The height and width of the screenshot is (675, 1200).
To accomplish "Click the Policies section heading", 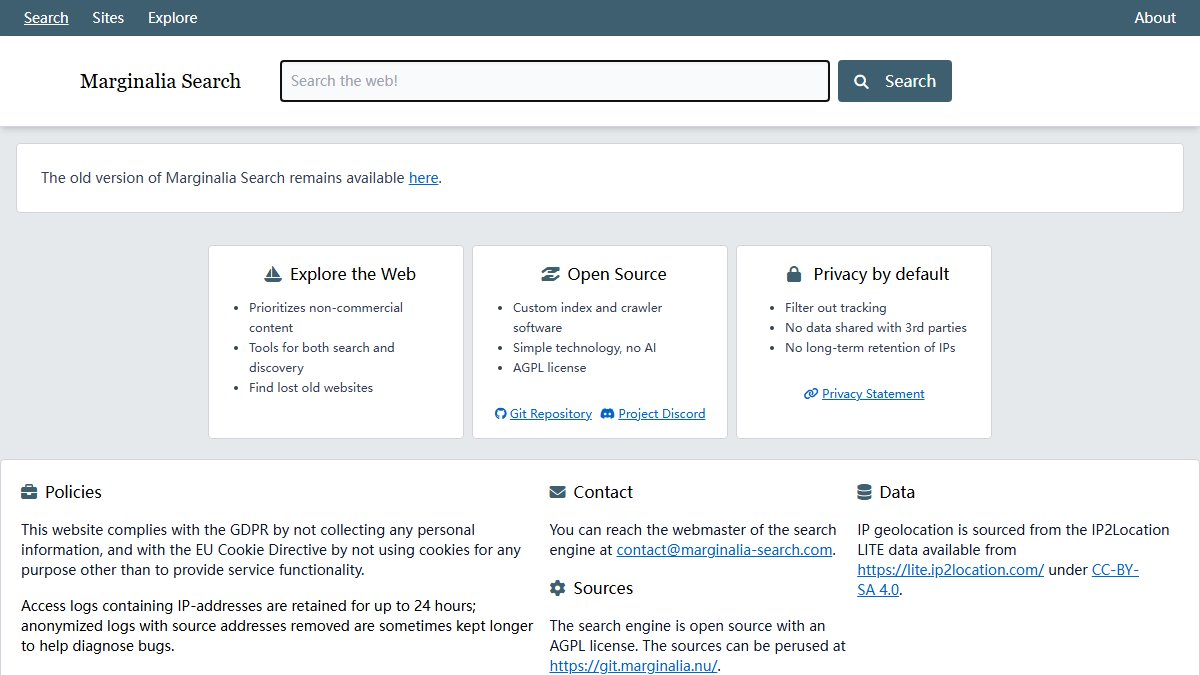I will (73, 492).
